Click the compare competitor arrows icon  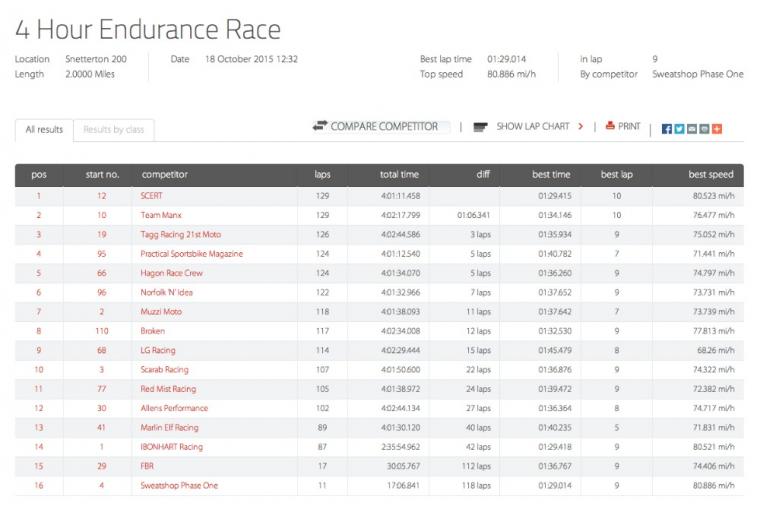[x=320, y=127]
